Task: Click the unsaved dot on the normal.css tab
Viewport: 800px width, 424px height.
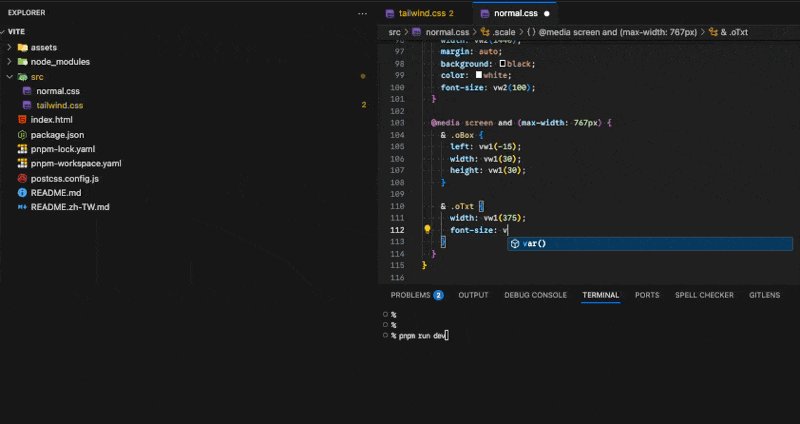Action: click(547, 14)
